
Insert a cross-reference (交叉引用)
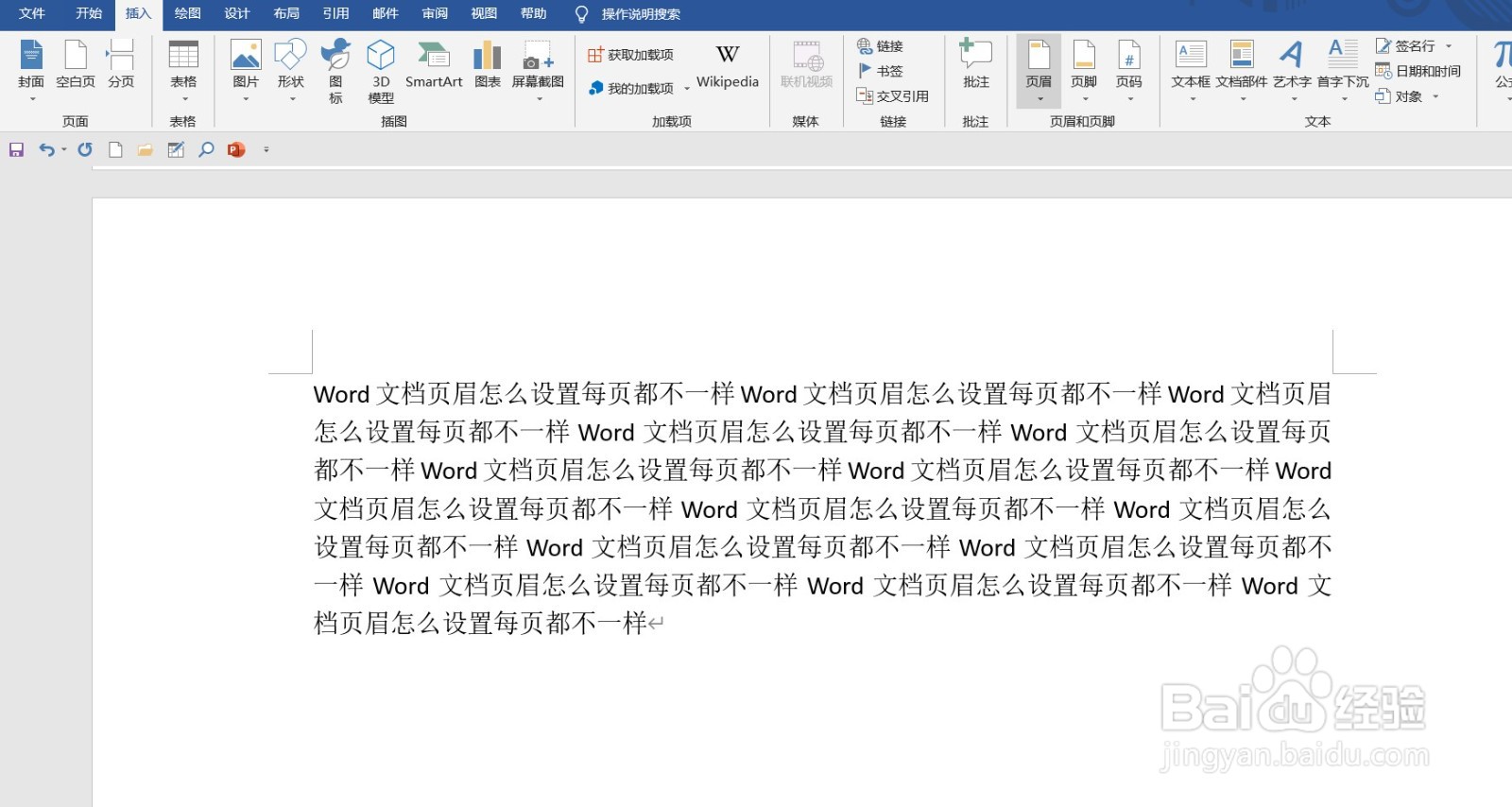pos(892,95)
